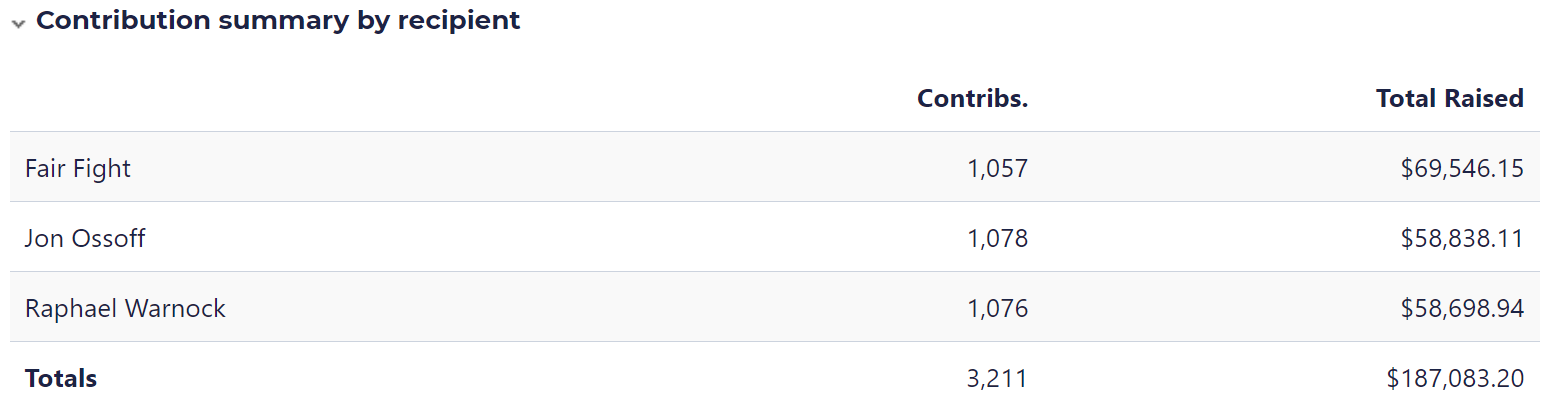
Task: Click the Contribution summary by recipient heading
Action: click(x=278, y=21)
